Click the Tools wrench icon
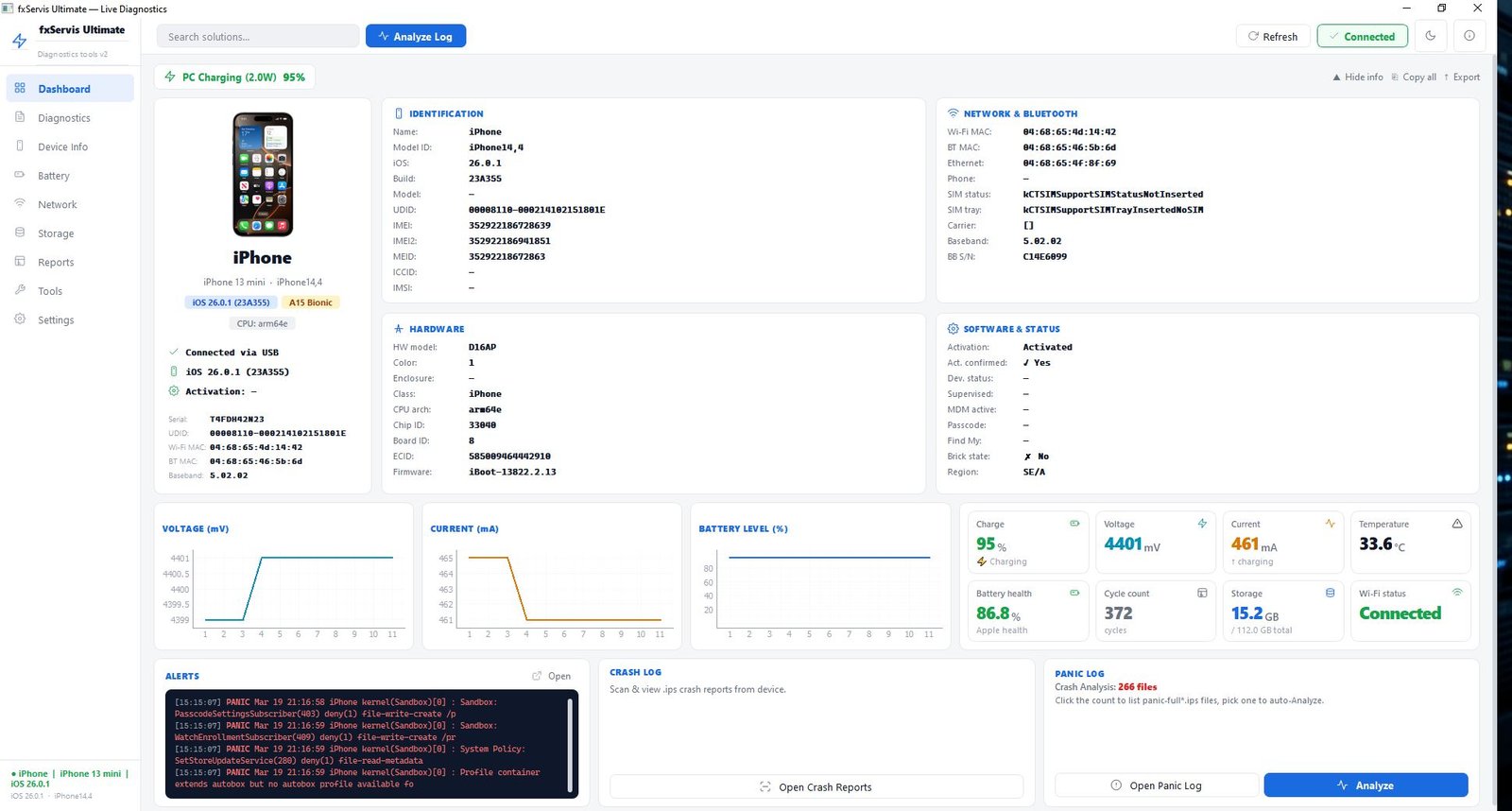The image size is (1512, 811). 20,290
